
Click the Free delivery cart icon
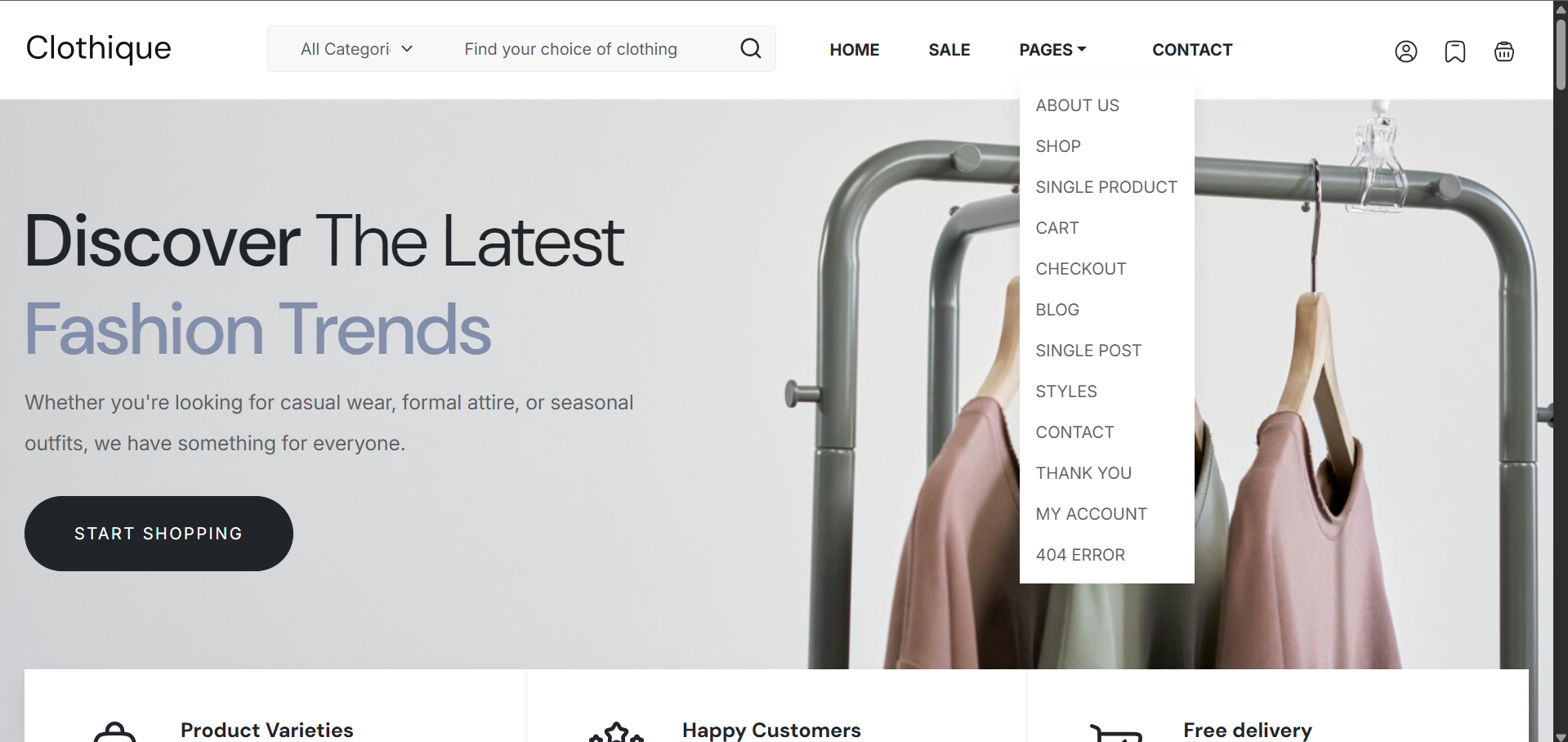(1116, 733)
